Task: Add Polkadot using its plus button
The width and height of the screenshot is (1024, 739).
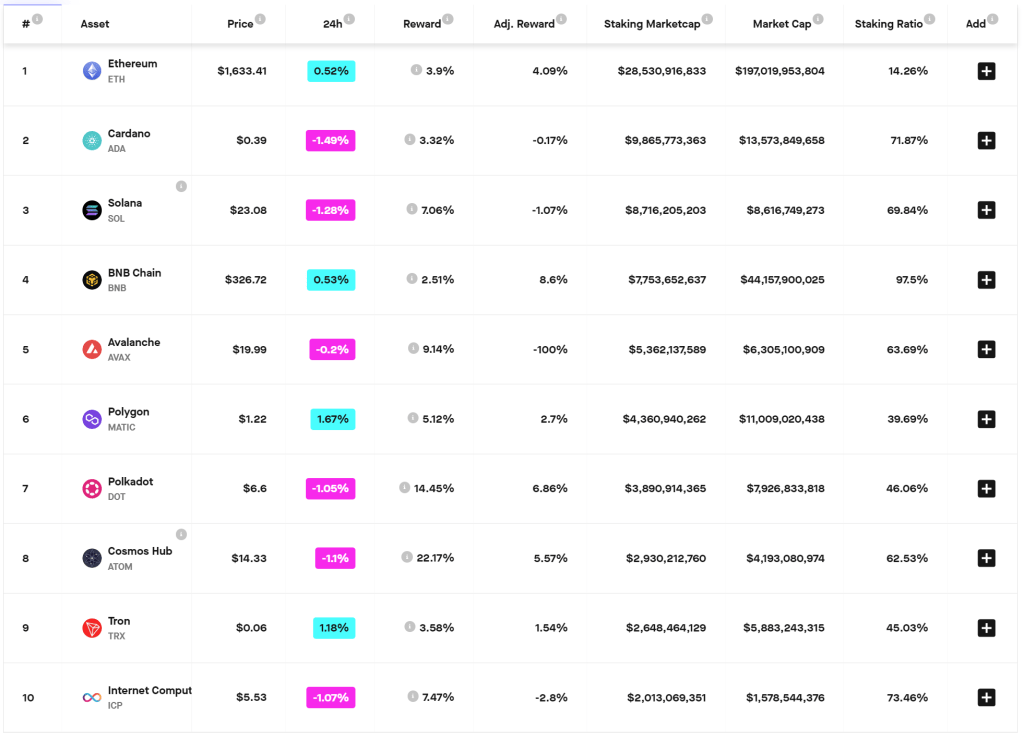Action: (x=986, y=489)
